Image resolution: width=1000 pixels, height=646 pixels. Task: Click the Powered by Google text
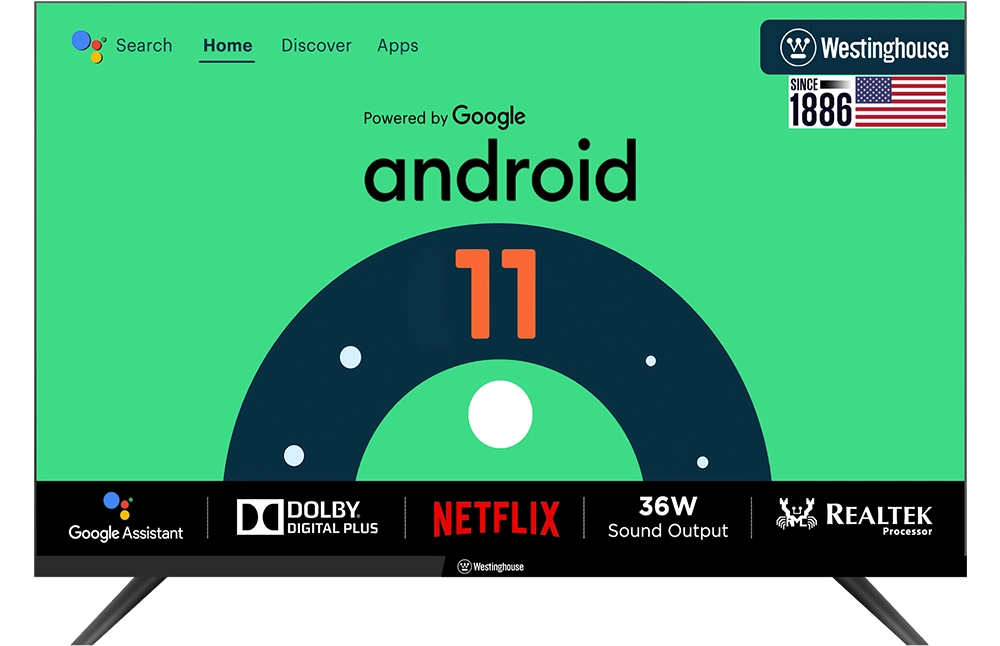click(444, 117)
